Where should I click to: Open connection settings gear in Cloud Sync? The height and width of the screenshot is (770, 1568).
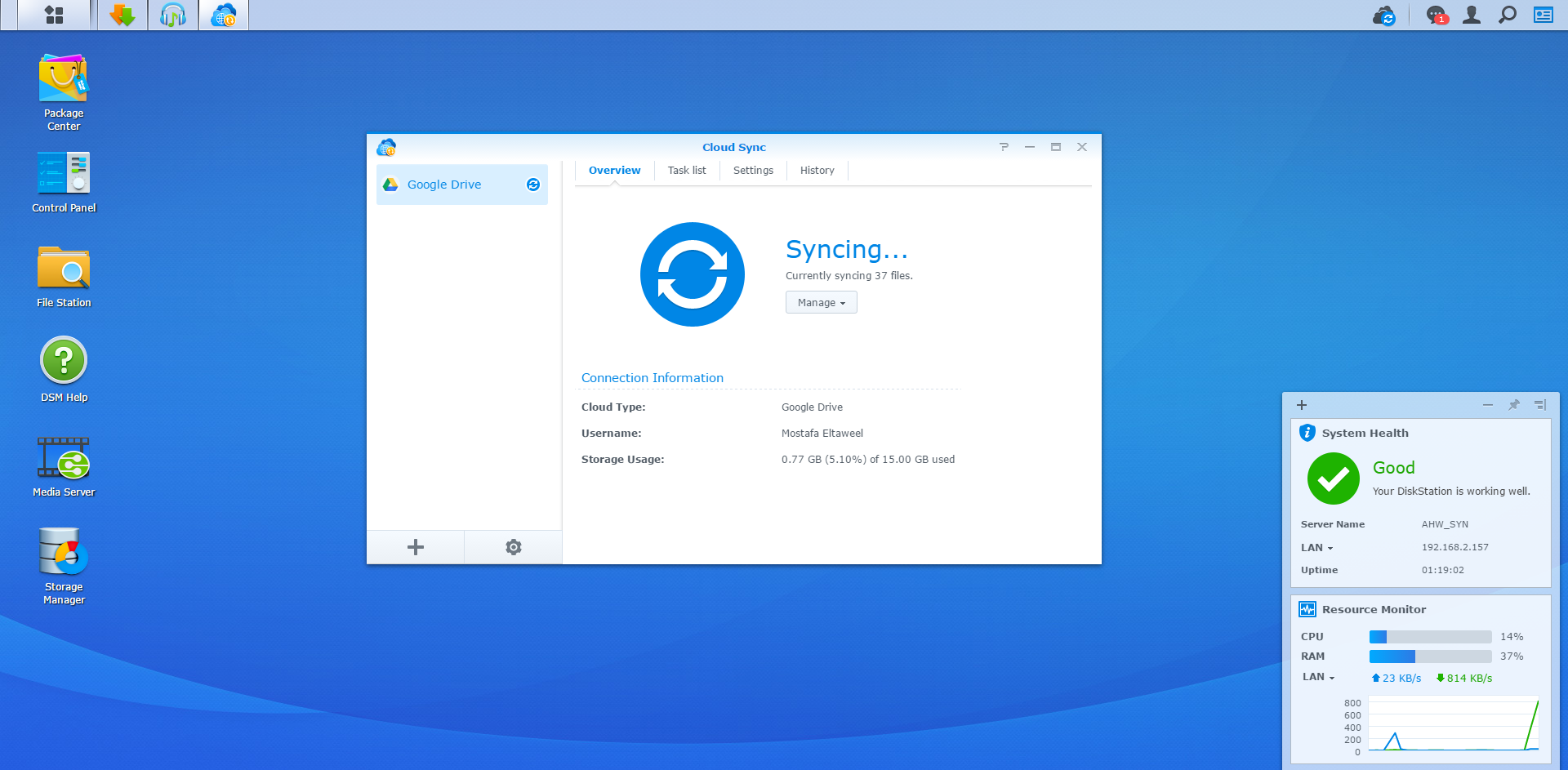514,547
